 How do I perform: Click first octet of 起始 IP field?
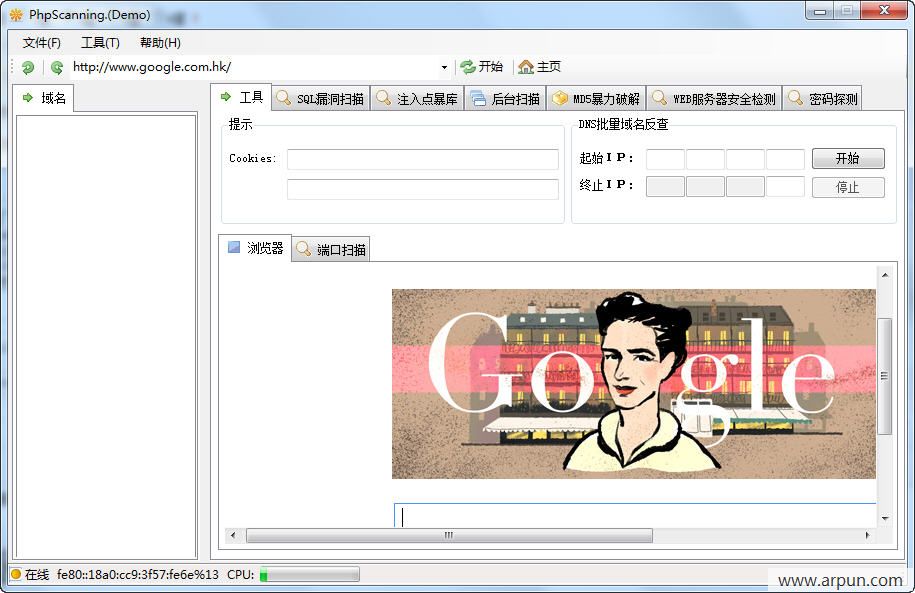665,159
